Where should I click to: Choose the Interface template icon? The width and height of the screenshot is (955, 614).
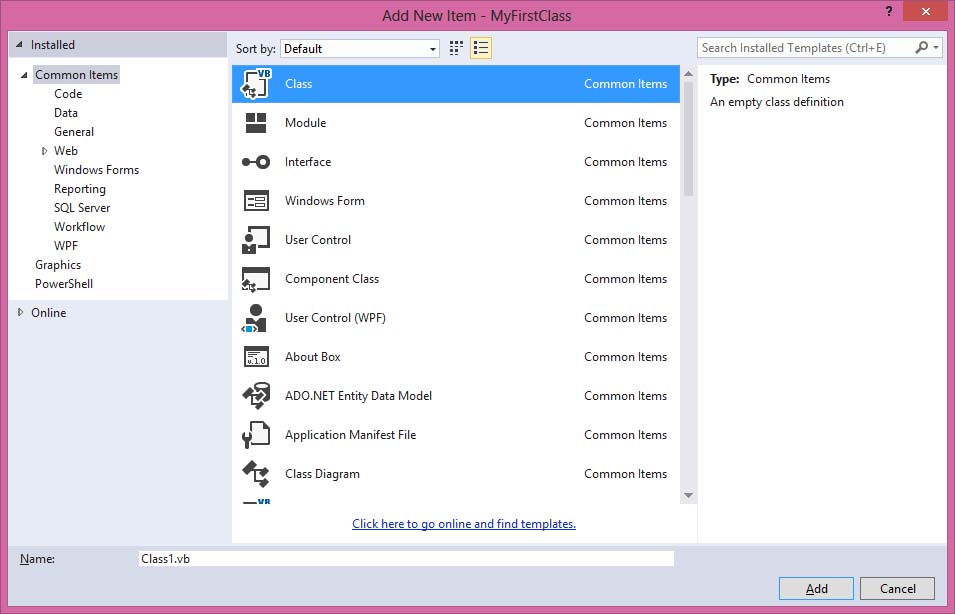256,162
